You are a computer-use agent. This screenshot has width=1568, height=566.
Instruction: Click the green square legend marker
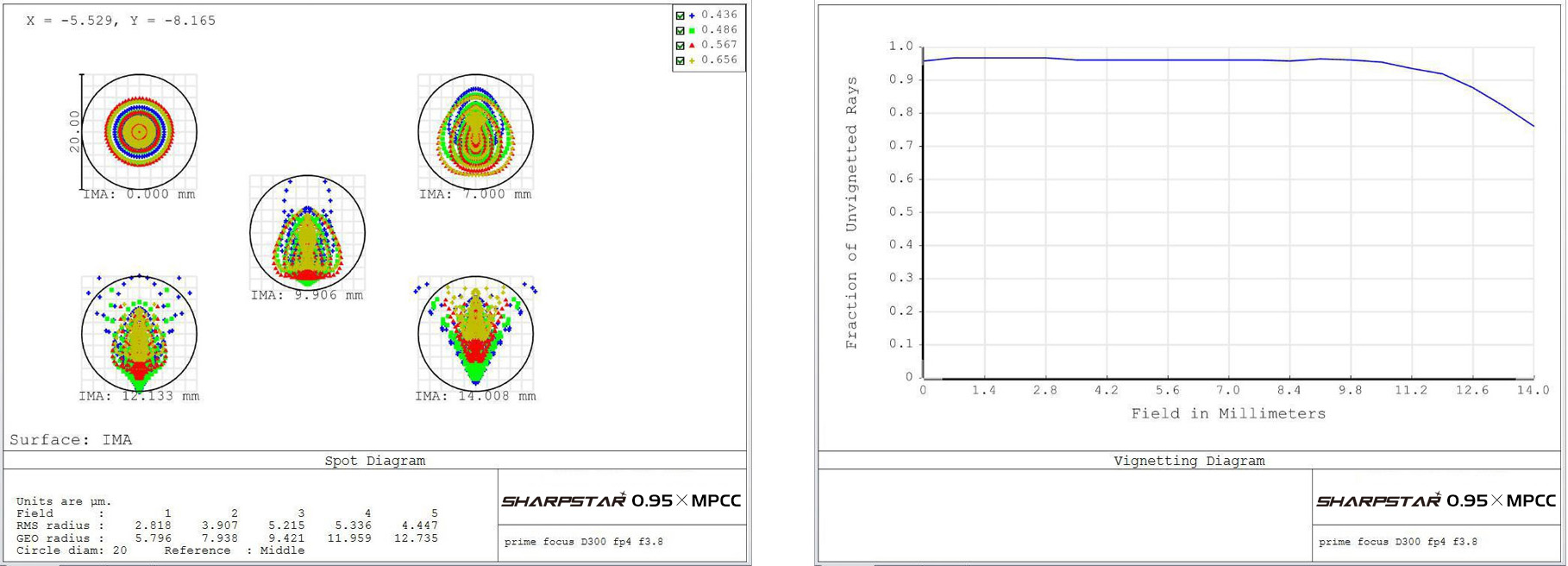(x=692, y=30)
